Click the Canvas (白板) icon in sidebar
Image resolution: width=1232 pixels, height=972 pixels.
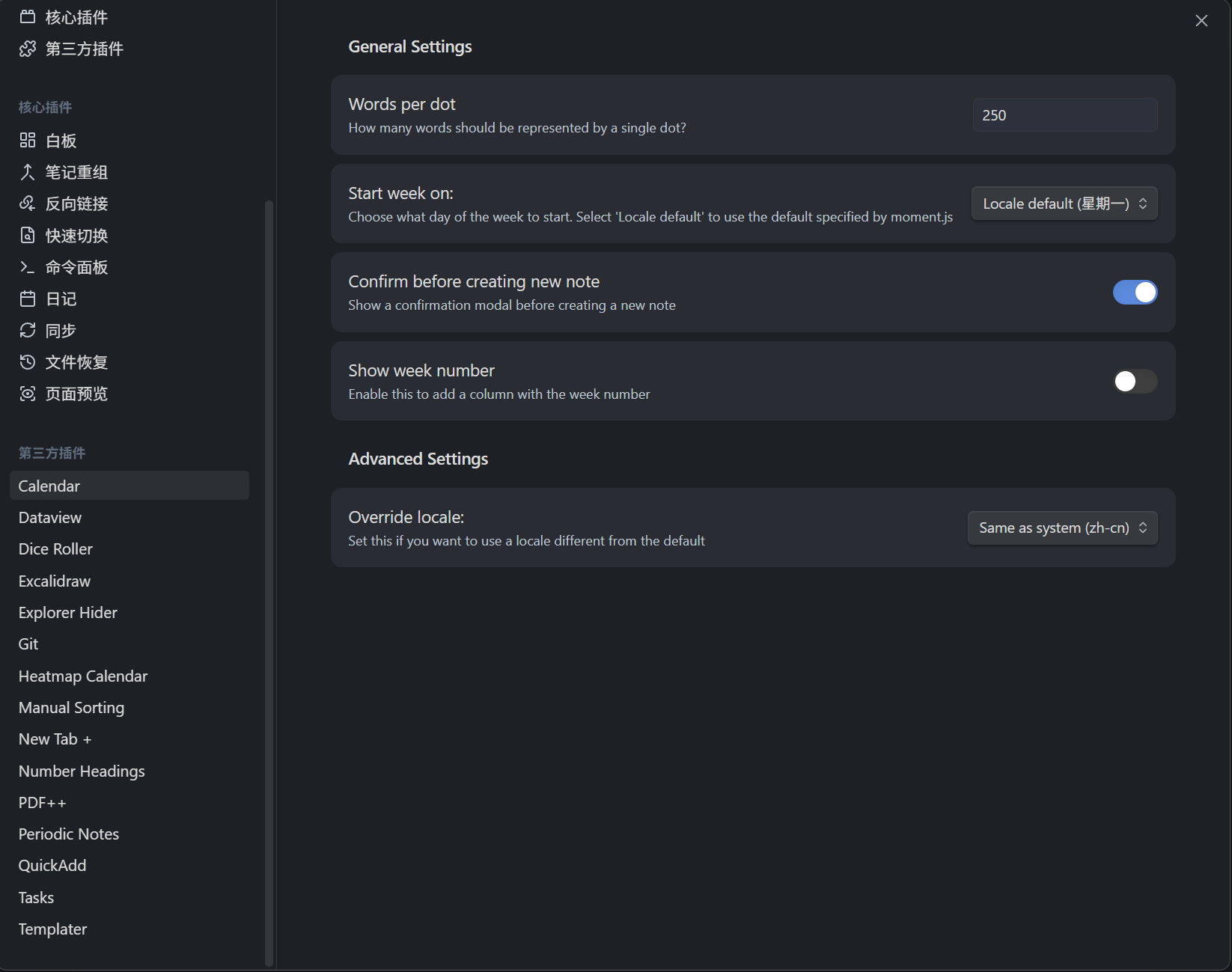(28, 141)
